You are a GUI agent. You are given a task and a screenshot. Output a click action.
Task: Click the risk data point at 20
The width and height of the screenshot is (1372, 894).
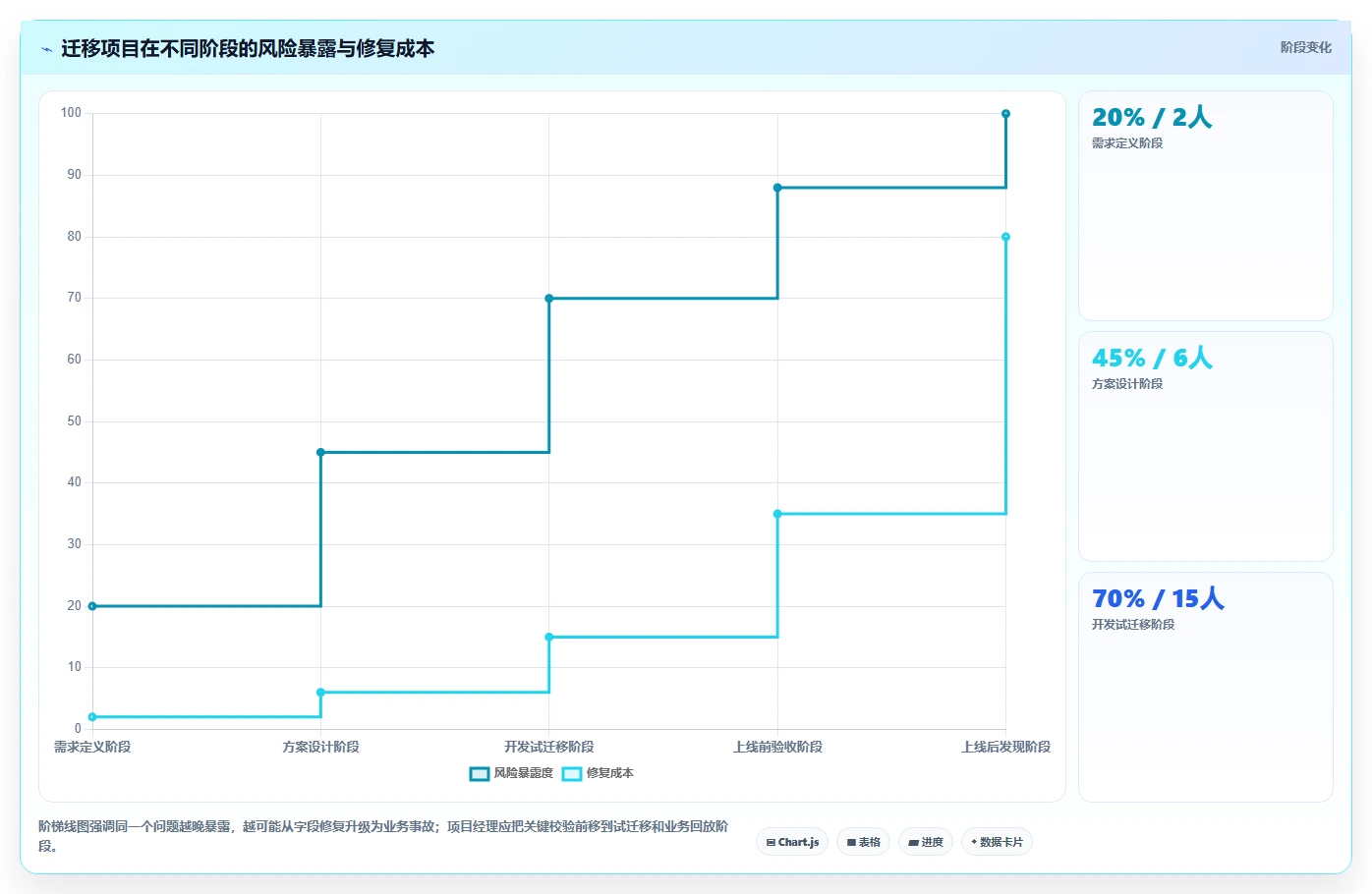coord(92,606)
